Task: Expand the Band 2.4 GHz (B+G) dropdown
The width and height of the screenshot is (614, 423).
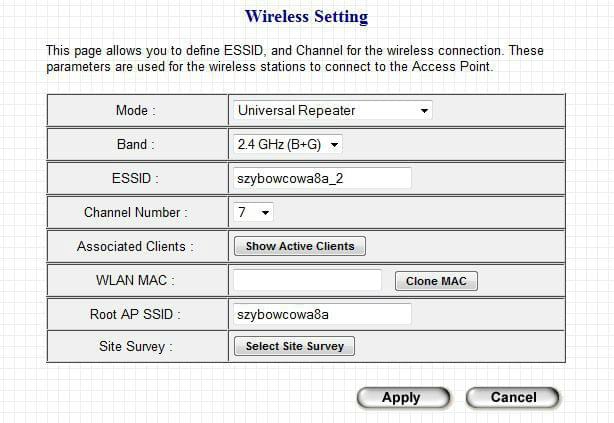Action: click(288, 144)
